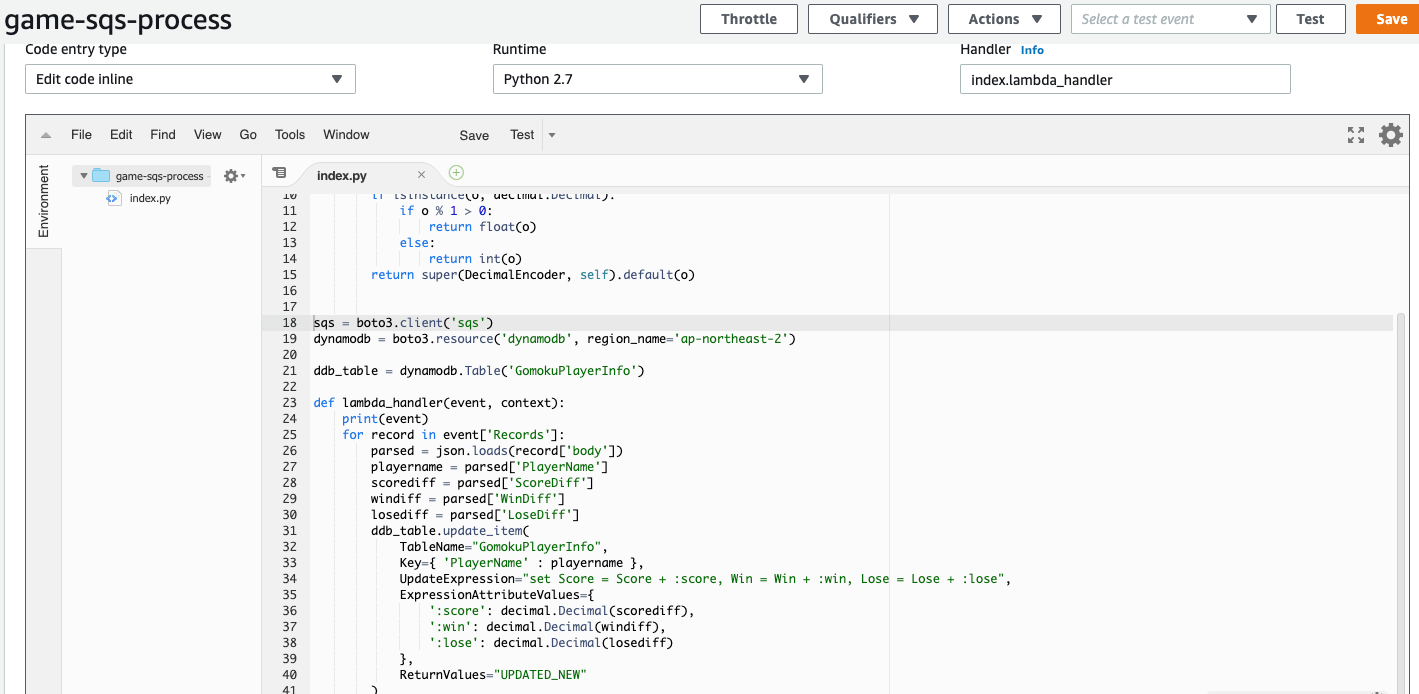1419x694 pixels.
Task: Click the Throttle button
Action: [x=748, y=18]
